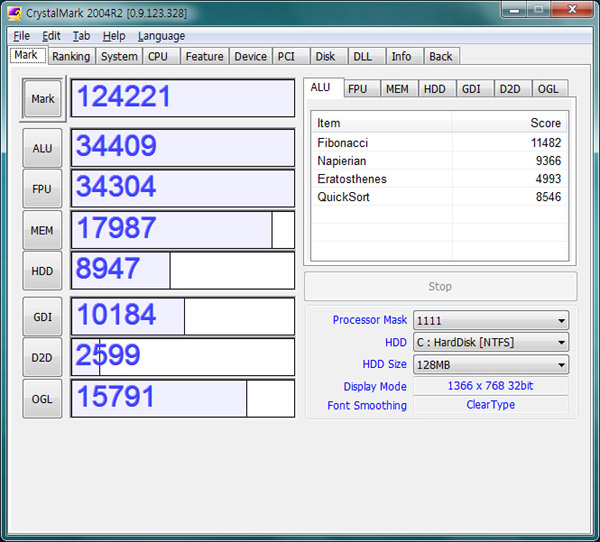Run the HDD benchmark button
Image resolution: width=600 pixels, height=542 pixels.
(42, 270)
